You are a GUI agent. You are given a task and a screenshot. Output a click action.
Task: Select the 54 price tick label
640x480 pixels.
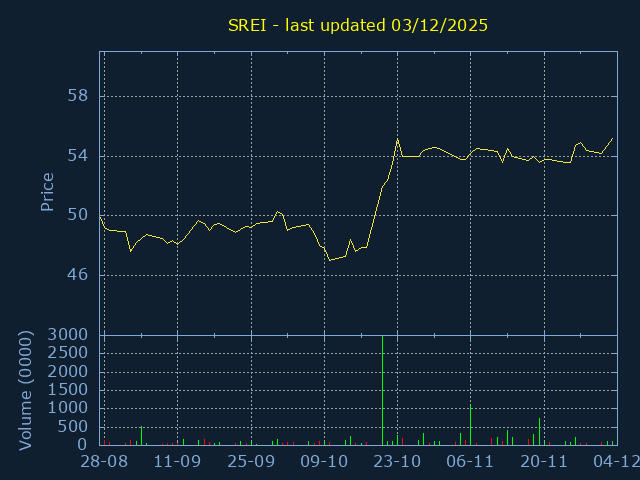(x=78, y=155)
